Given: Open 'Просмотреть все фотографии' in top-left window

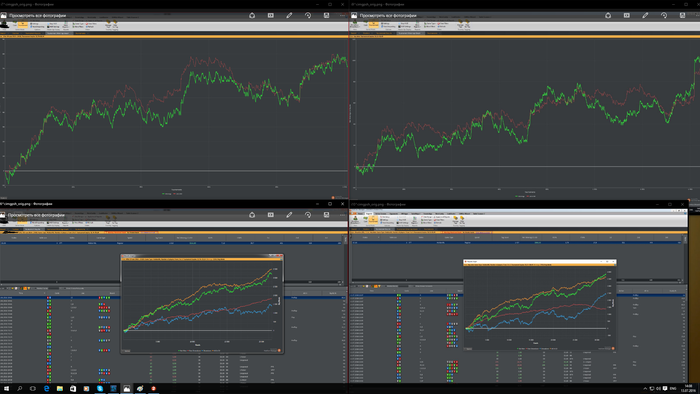Looking at the screenshot, I should click(x=37, y=15).
